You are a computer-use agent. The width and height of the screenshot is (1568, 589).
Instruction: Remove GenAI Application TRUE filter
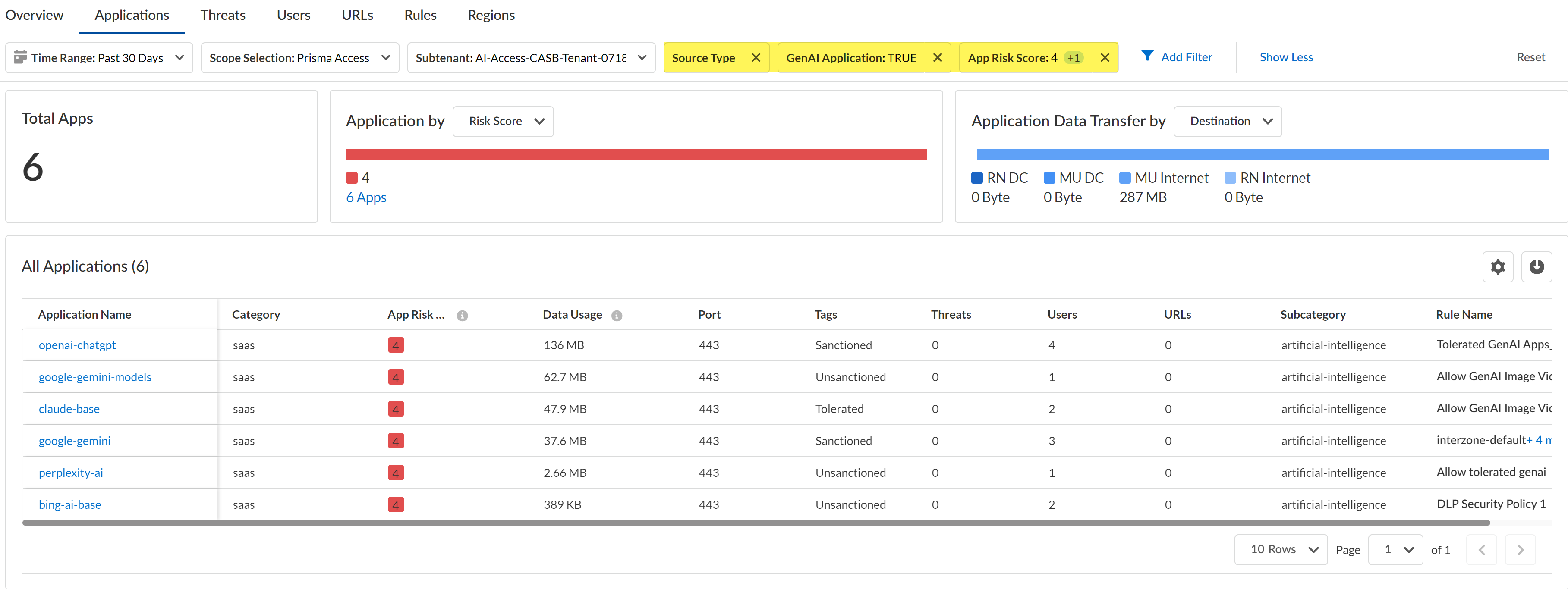pyautogui.click(x=937, y=58)
